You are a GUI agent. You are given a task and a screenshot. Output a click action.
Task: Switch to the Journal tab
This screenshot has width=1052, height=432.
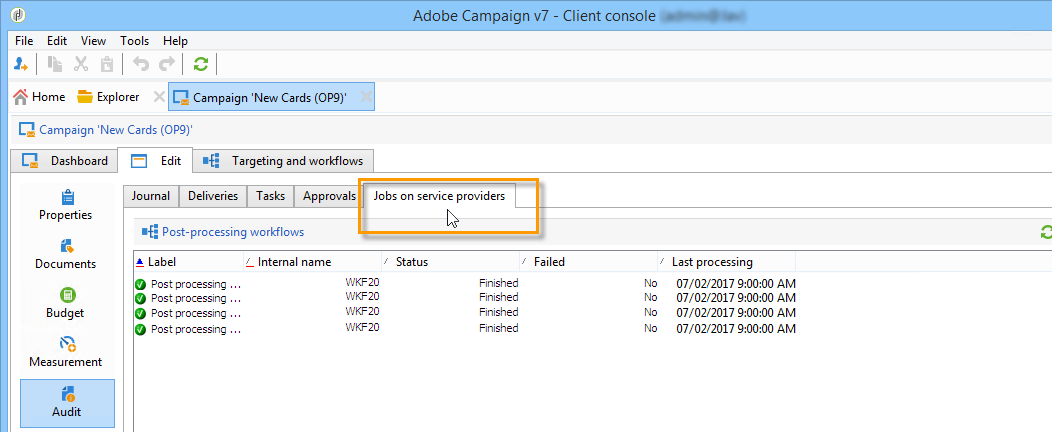tap(151, 196)
